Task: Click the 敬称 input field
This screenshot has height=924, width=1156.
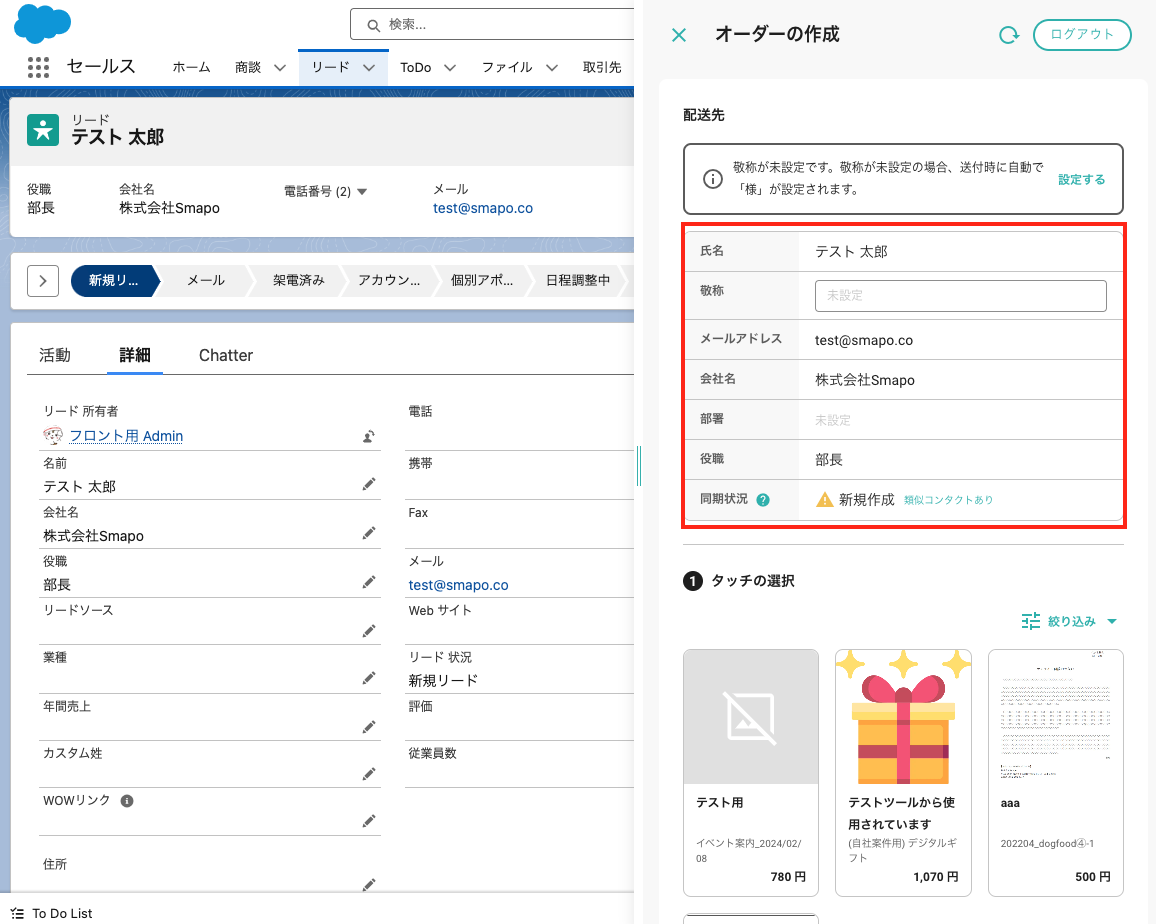Action: [x=960, y=296]
